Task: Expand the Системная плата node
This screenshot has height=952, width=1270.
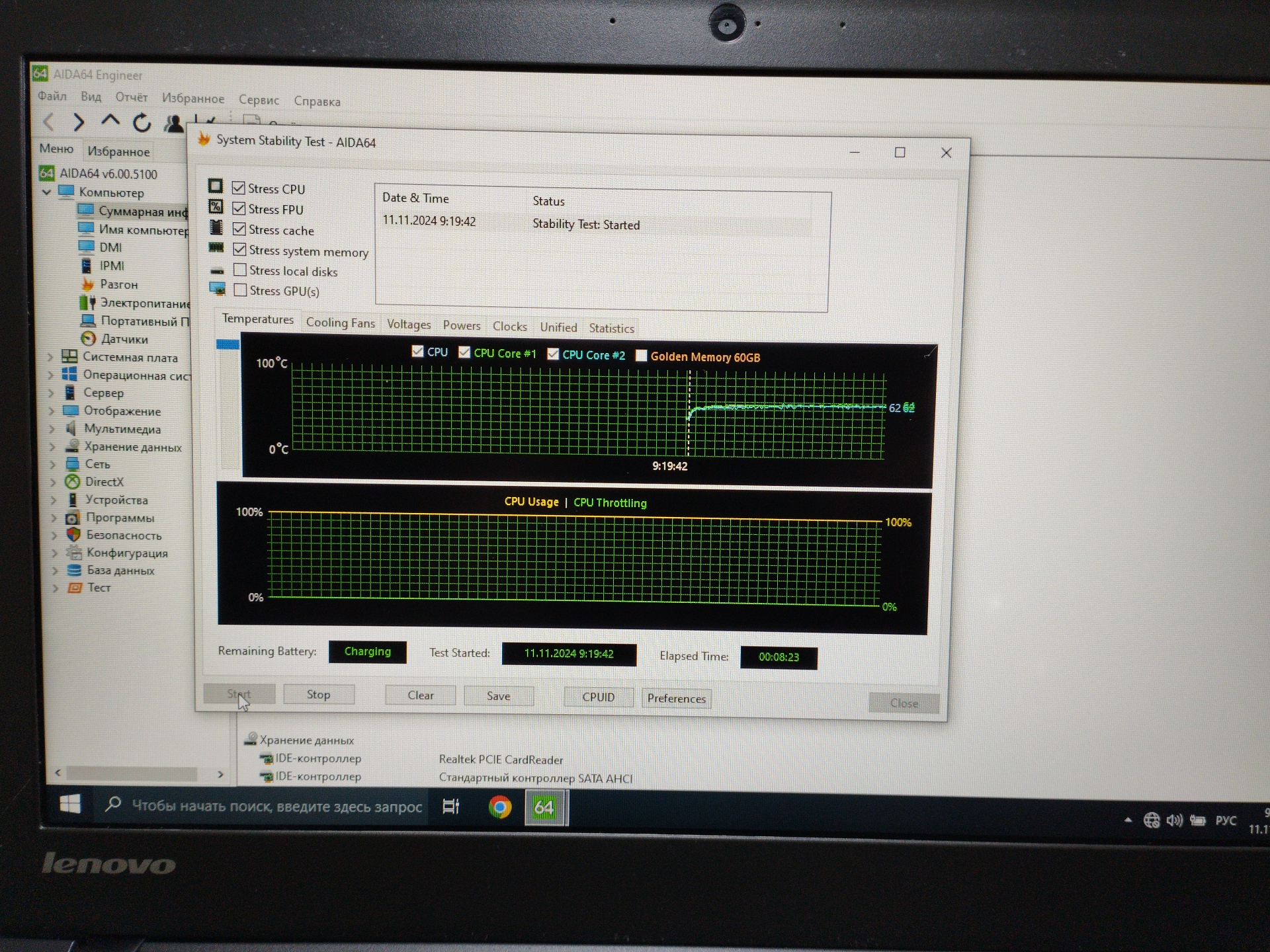Action: [x=50, y=357]
